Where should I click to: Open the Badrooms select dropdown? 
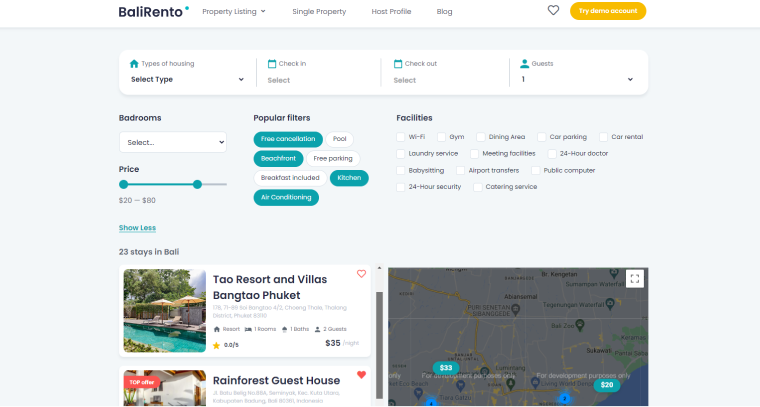[173, 142]
